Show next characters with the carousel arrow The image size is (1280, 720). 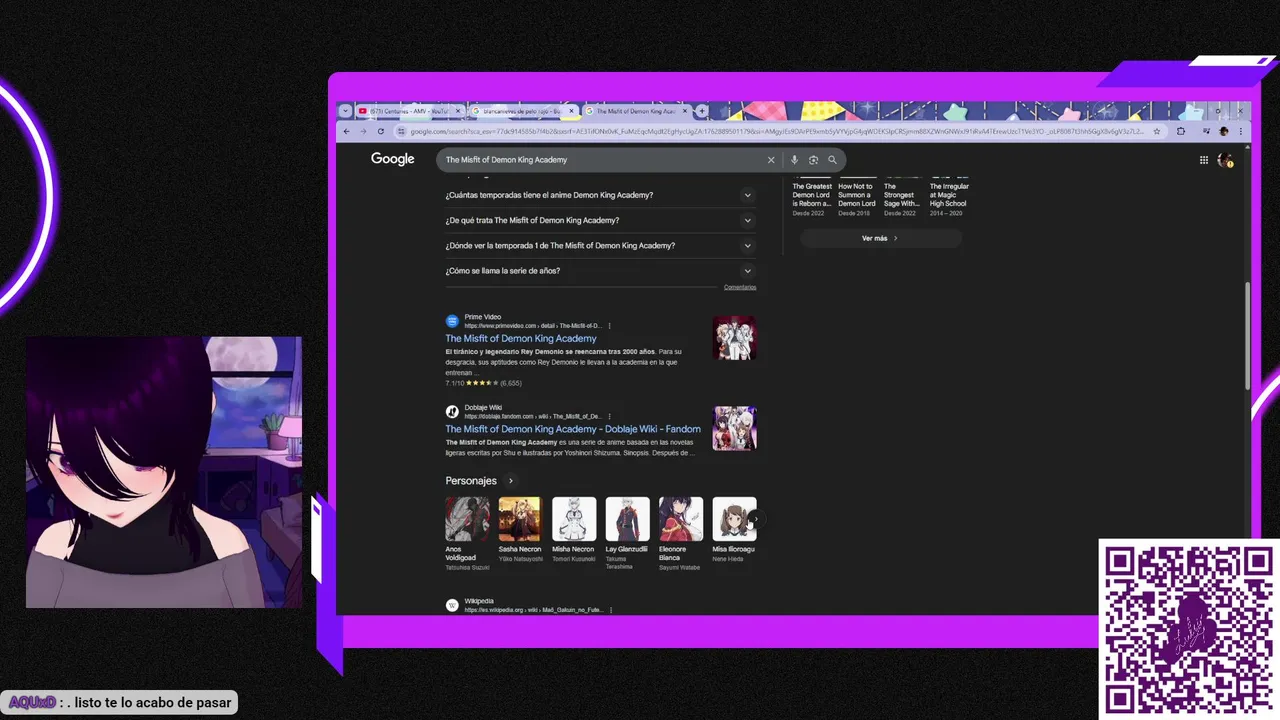(x=757, y=519)
